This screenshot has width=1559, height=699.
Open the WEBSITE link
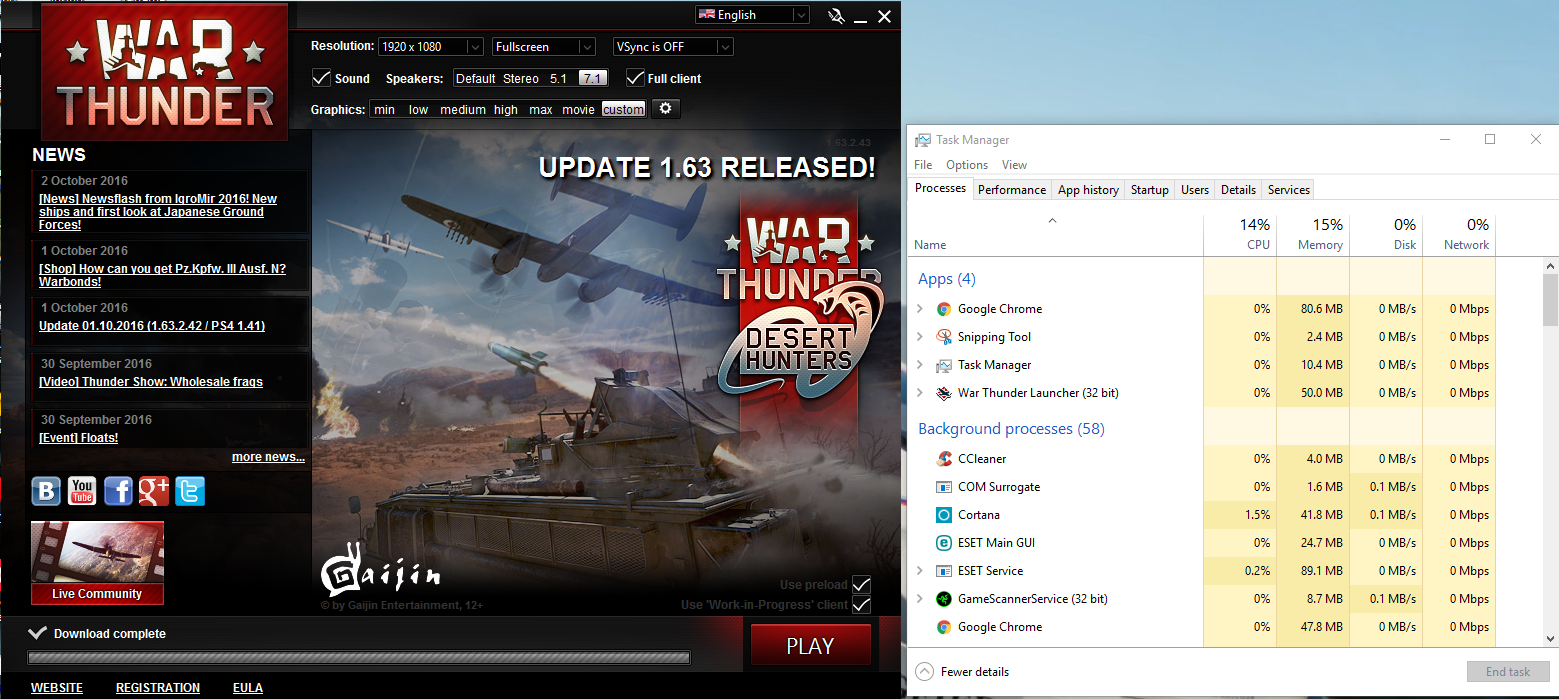(57, 688)
